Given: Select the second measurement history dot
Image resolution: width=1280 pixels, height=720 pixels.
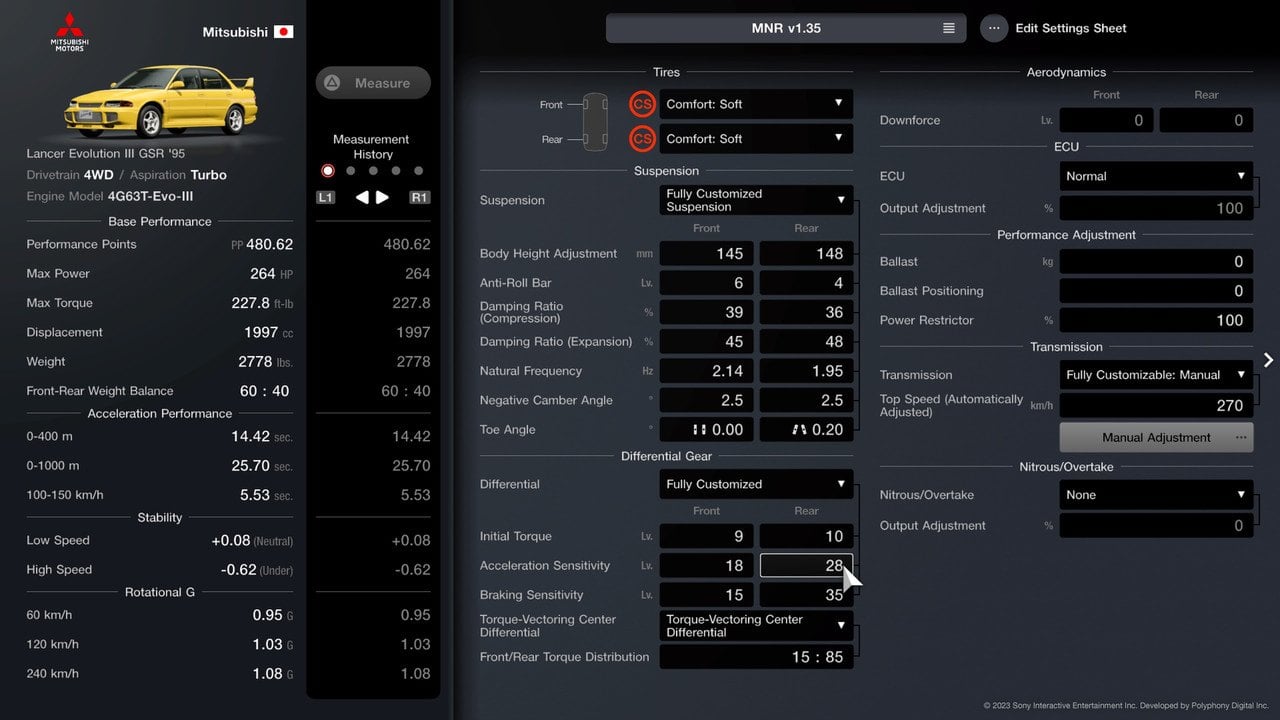Looking at the screenshot, I should pos(350,171).
